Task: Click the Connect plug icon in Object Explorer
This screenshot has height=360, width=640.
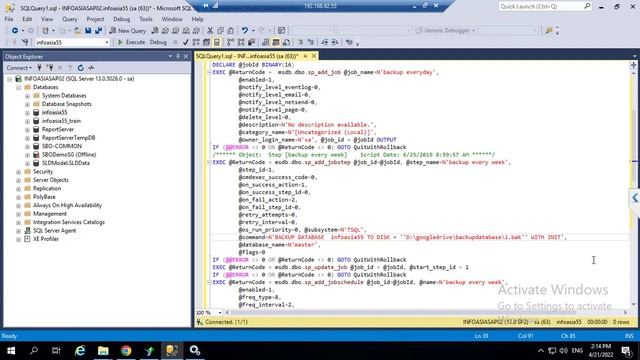Action: coord(40,68)
